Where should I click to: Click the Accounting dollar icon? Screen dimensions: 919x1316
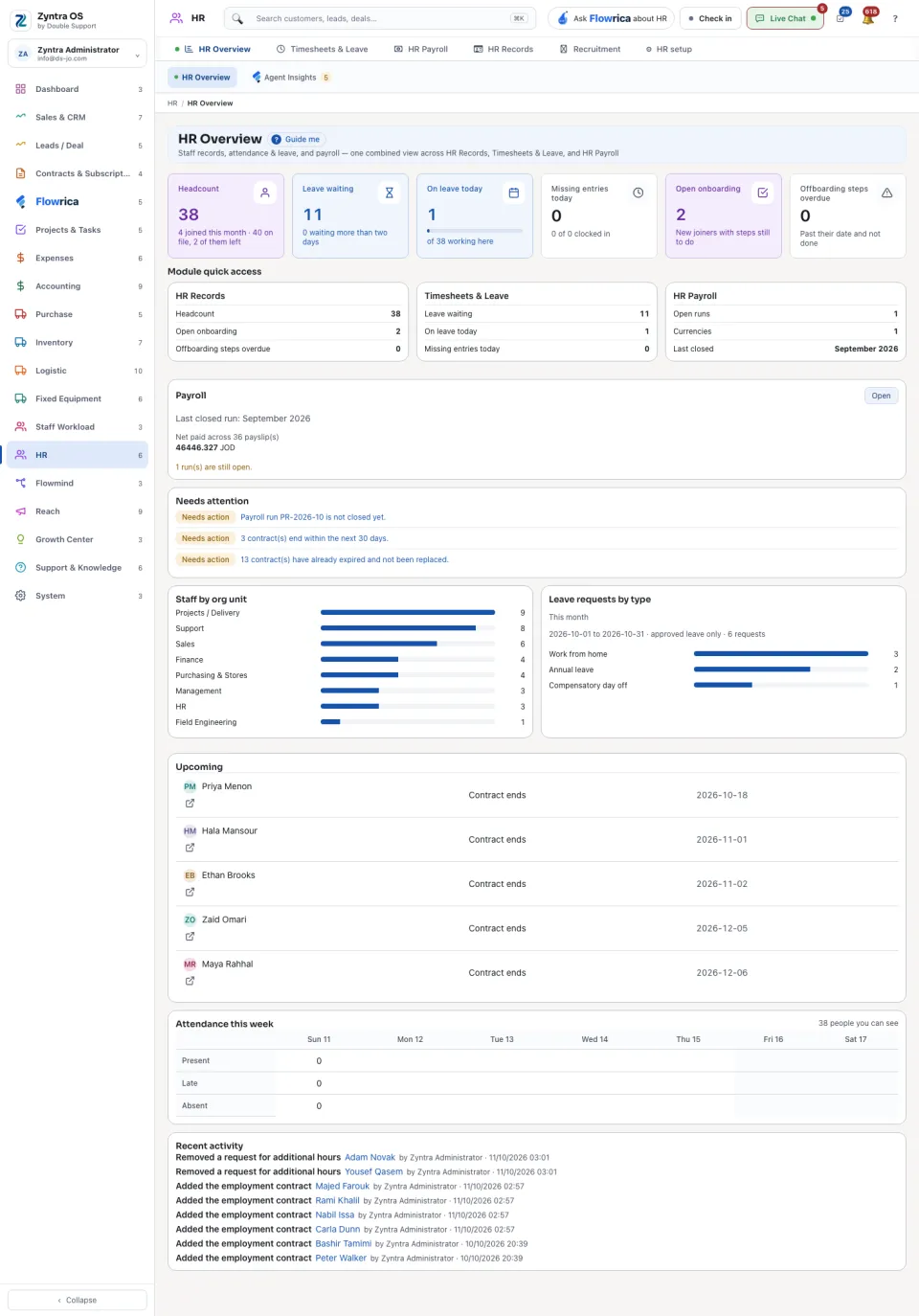(x=20, y=286)
